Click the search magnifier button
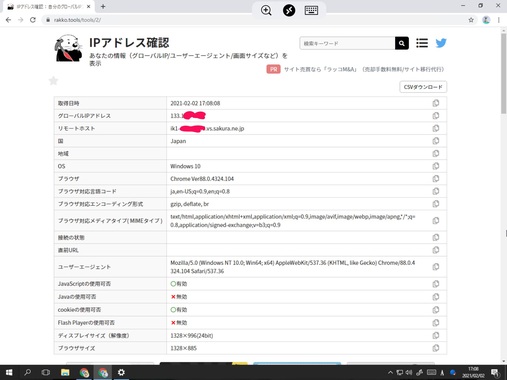 (x=402, y=43)
